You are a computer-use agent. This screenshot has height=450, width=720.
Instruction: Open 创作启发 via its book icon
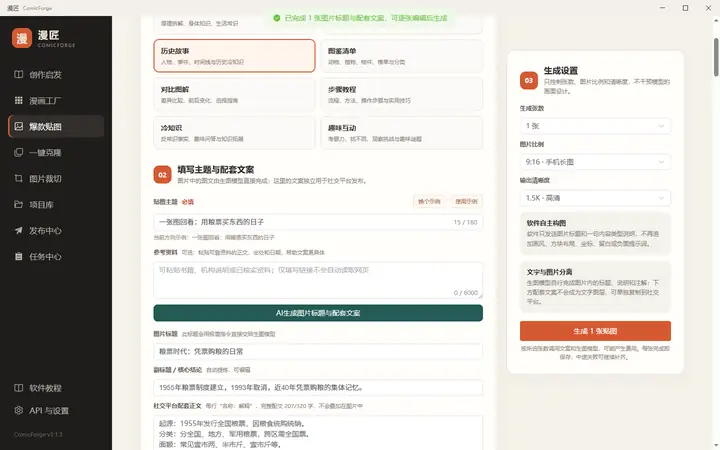click(x=18, y=74)
